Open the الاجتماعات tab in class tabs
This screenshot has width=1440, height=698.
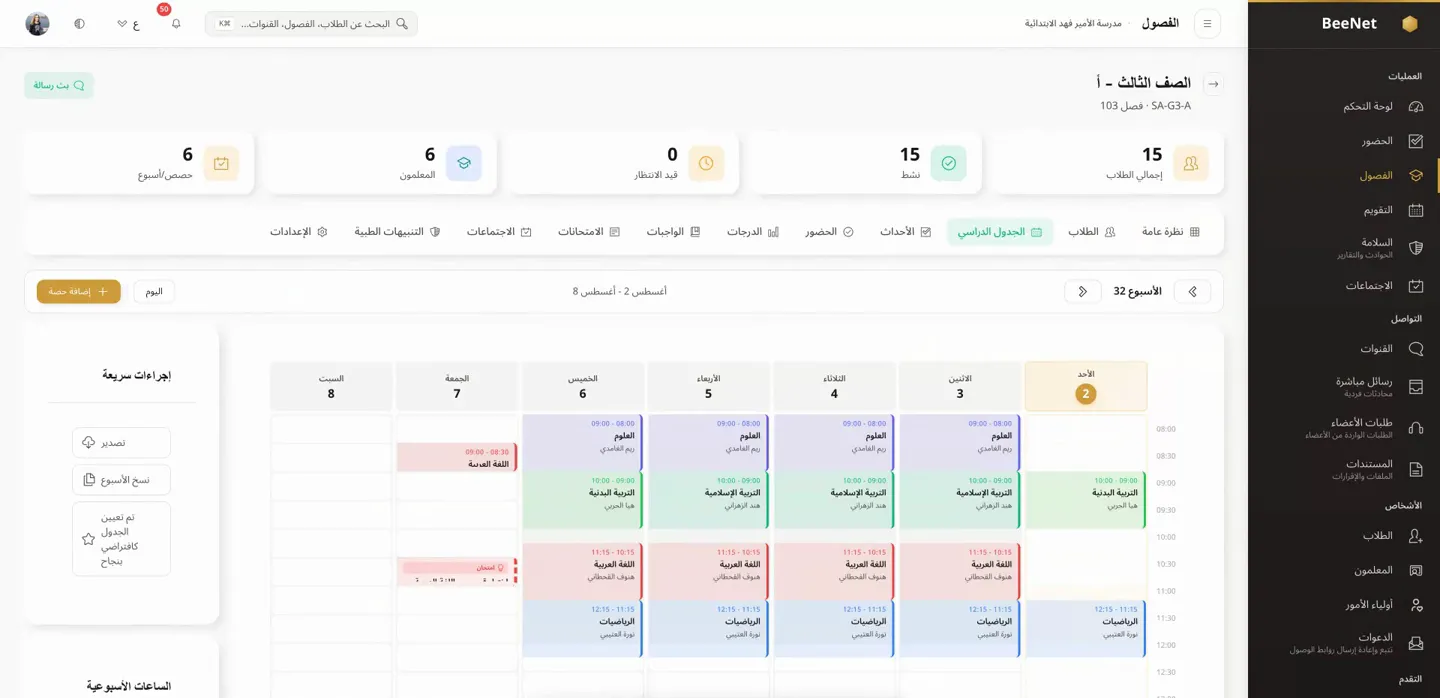click(x=499, y=232)
